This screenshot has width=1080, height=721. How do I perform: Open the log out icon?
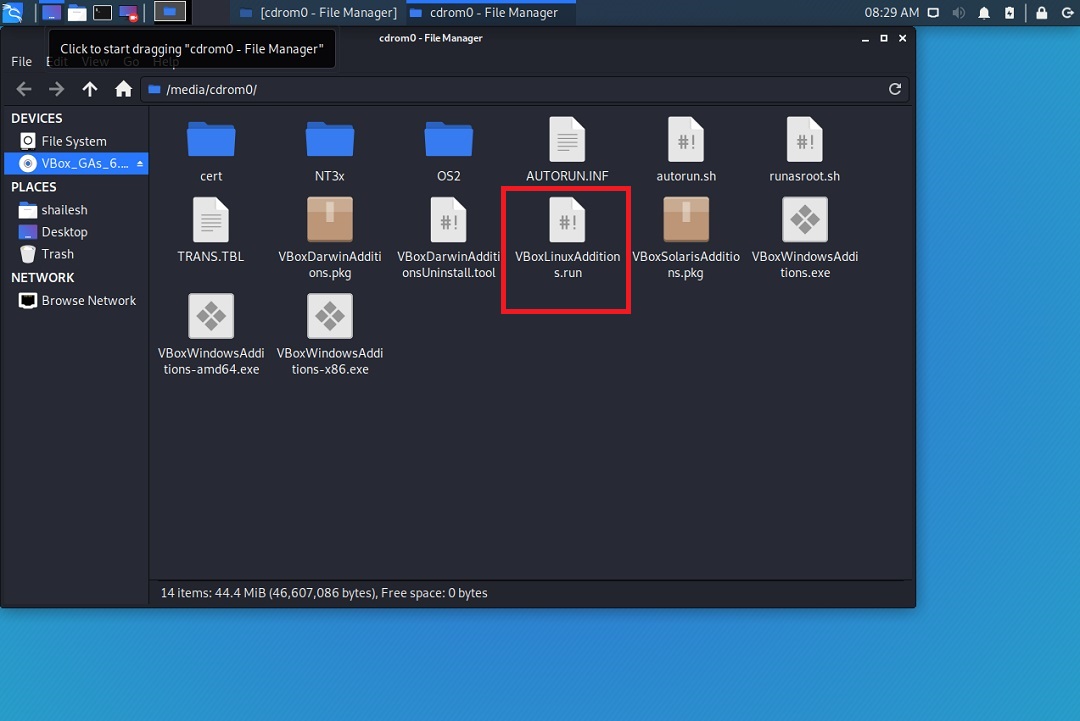click(1067, 12)
